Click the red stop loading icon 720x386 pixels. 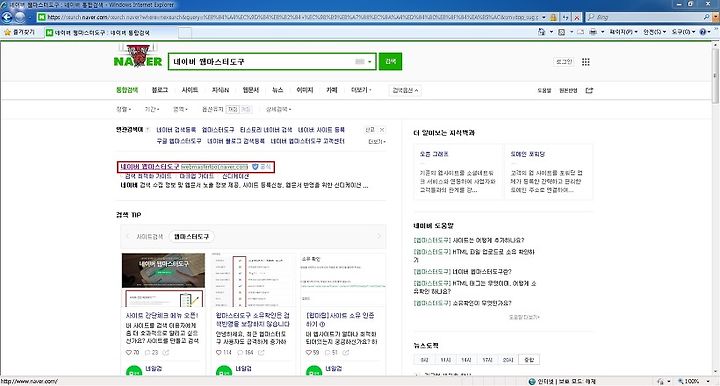click(x=577, y=17)
